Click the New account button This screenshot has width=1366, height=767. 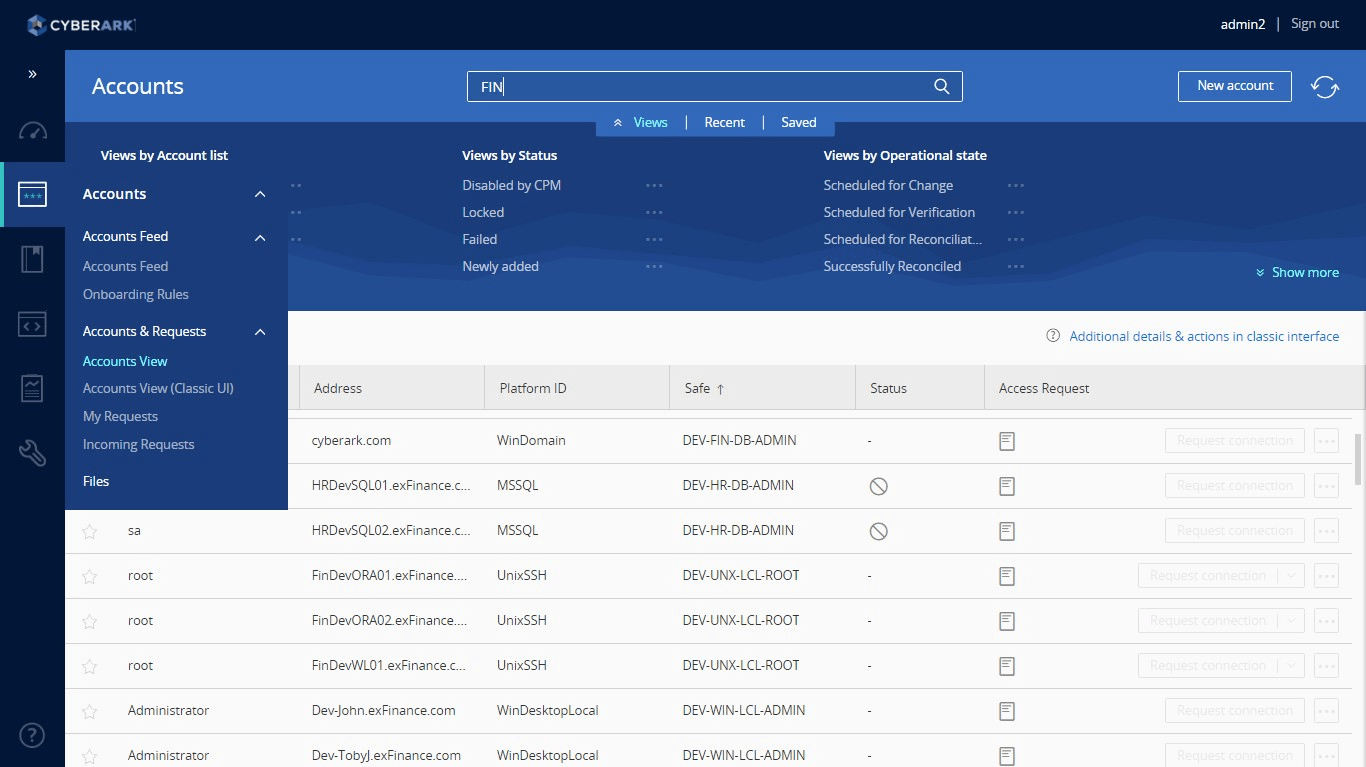point(1235,86)
